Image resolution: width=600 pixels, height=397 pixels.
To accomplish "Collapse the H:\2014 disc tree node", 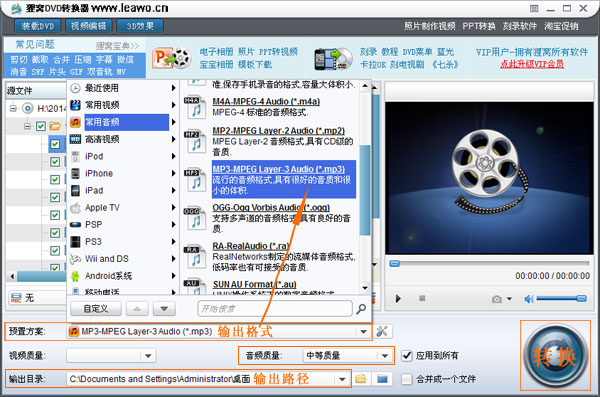I will pyautogui.click(x=13, y=108).
